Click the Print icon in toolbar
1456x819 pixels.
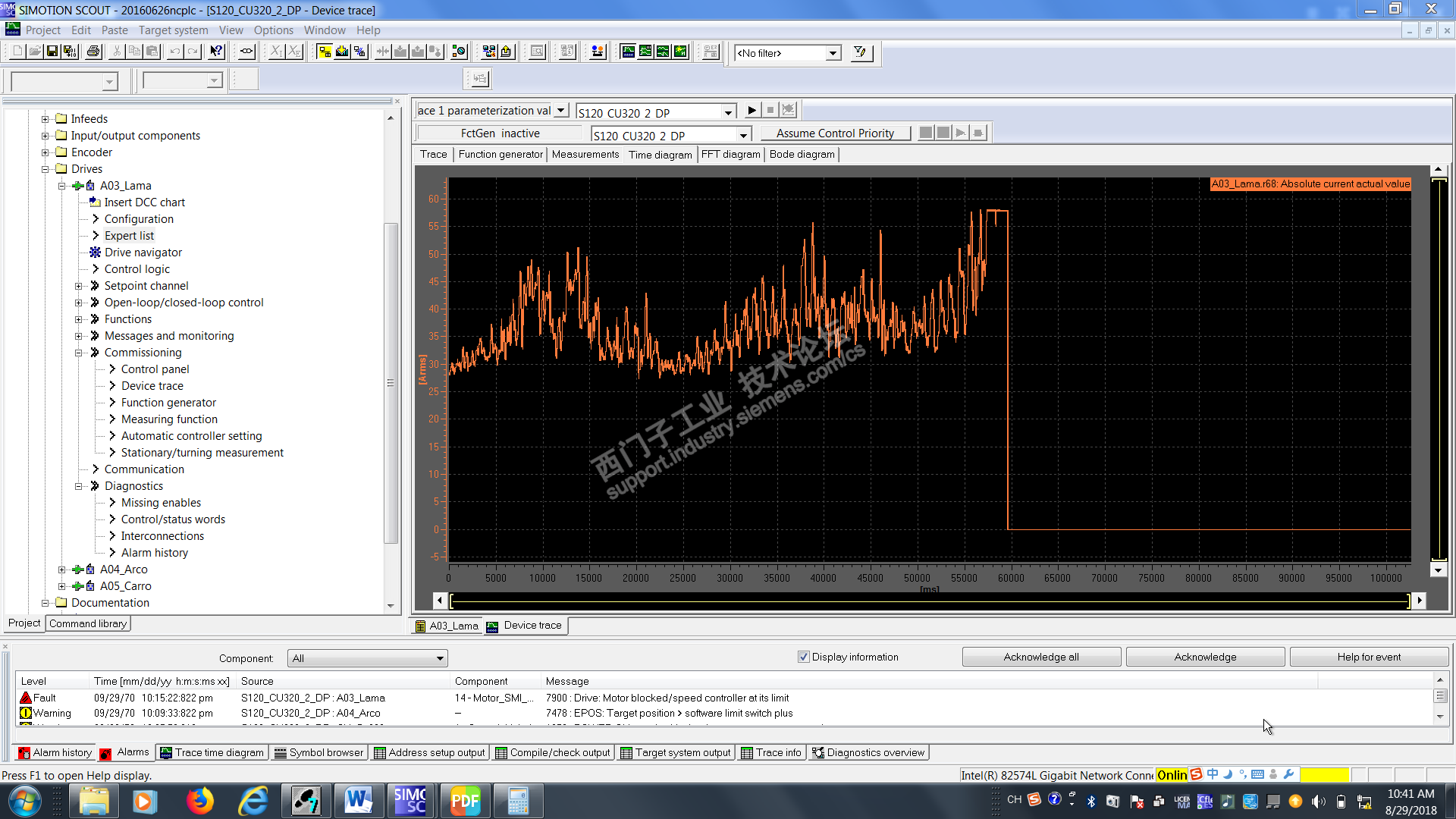point(93,52)
